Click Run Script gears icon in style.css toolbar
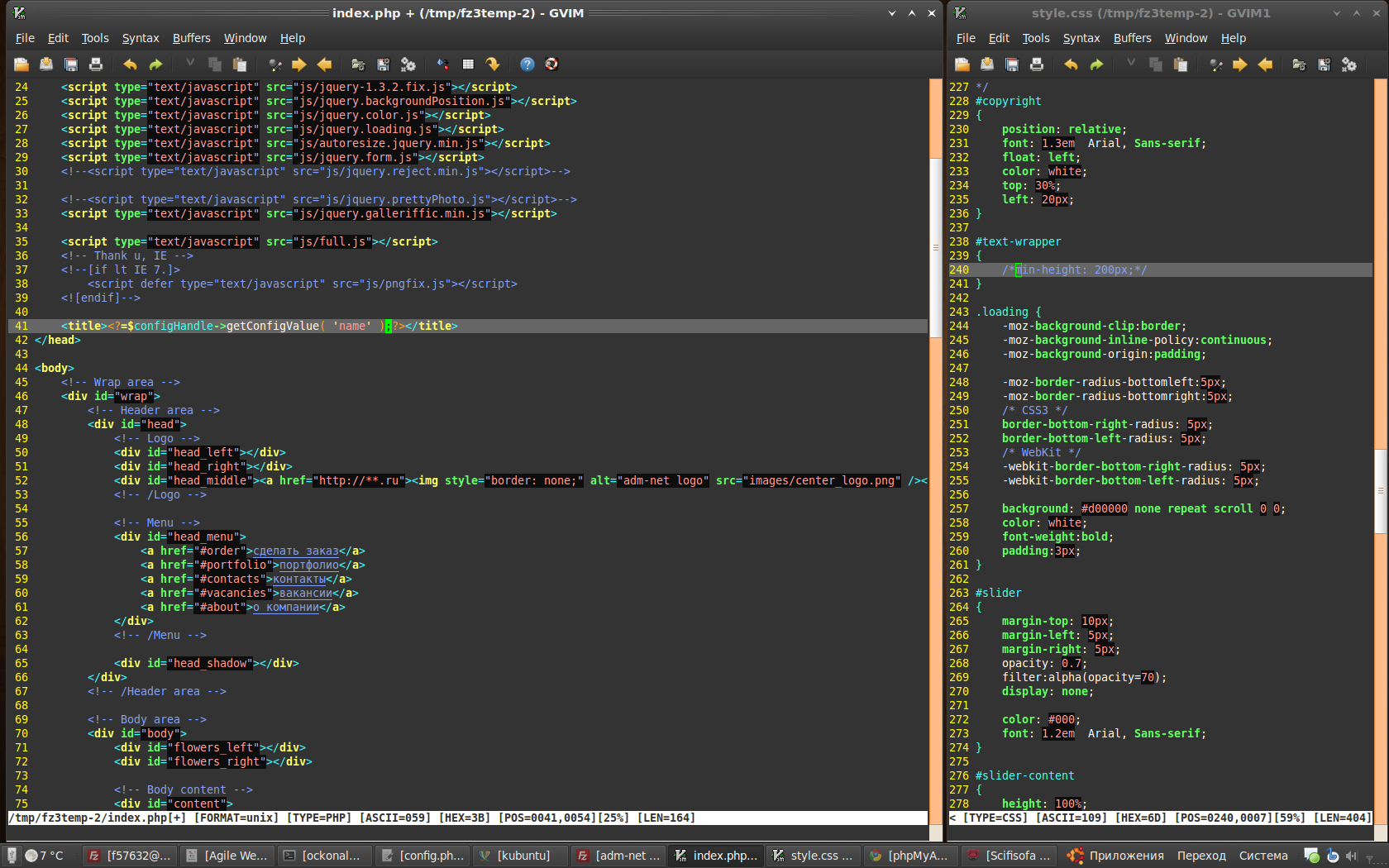 [x=1349, y=64]
